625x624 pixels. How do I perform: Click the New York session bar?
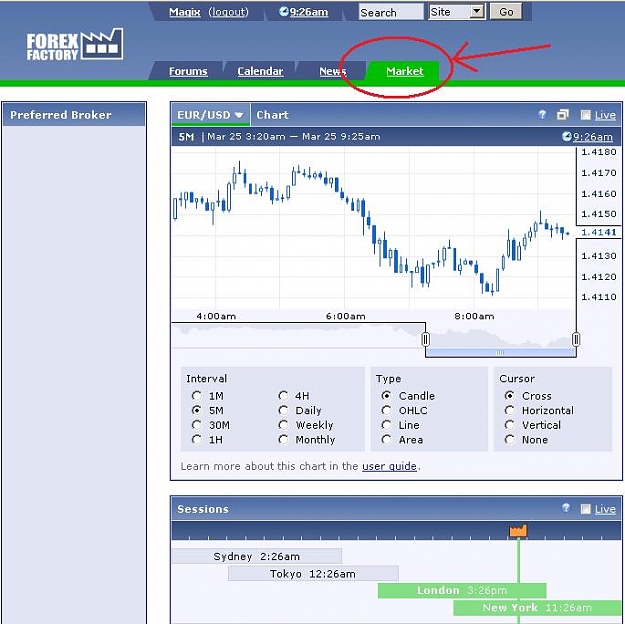coord(538,608)
